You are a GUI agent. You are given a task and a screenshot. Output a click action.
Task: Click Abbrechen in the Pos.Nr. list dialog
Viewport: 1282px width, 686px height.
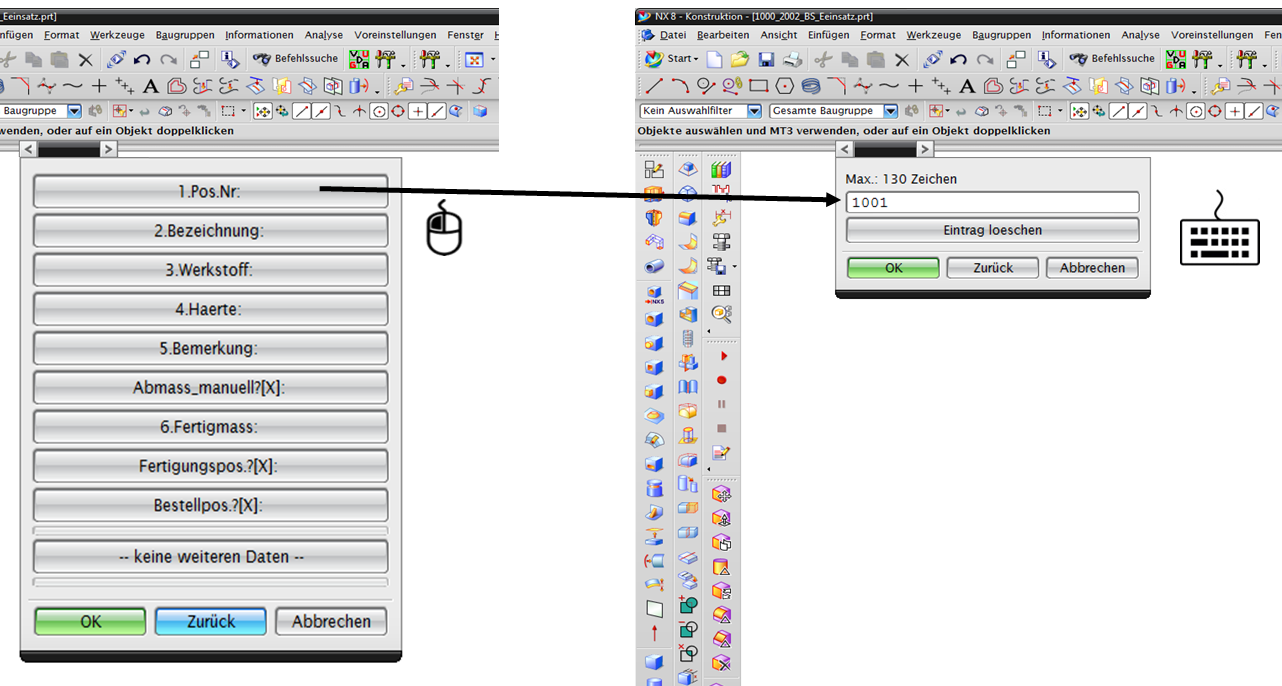click(331, 621)
